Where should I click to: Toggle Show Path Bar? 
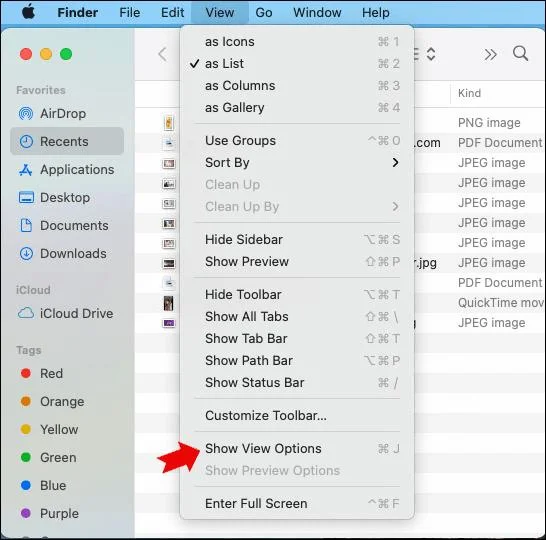[297, 360]
